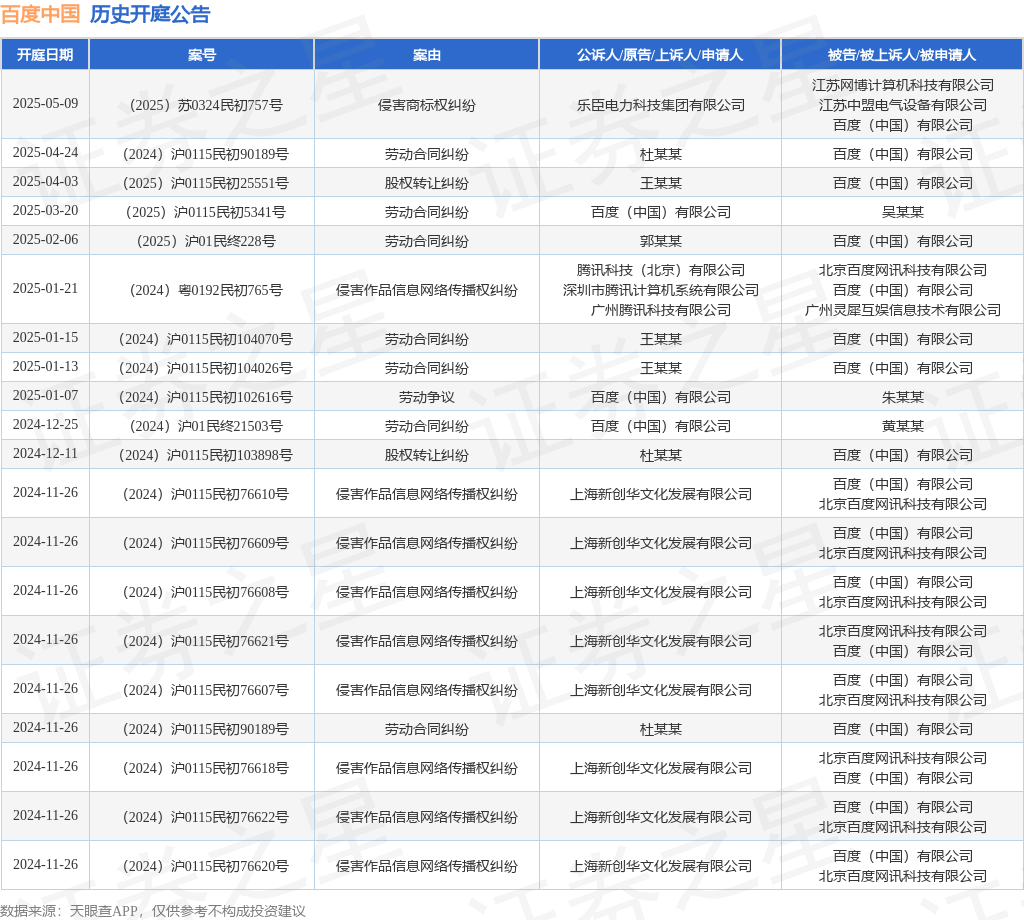1024x920 pixels.
Task: Select the date 2025-05-09
Action: 46,104
